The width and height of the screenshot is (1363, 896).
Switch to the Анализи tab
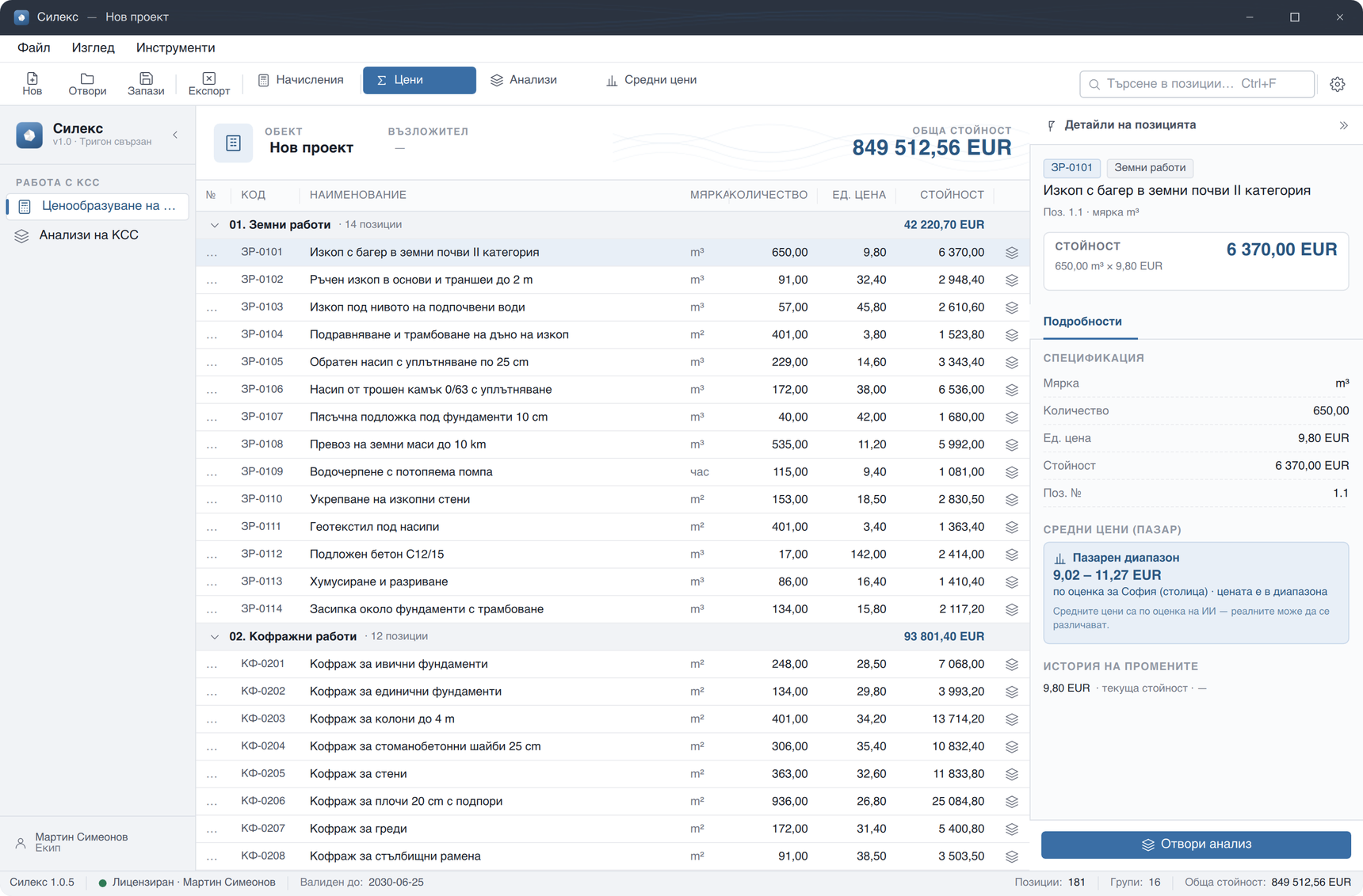(x=524, y=80)
